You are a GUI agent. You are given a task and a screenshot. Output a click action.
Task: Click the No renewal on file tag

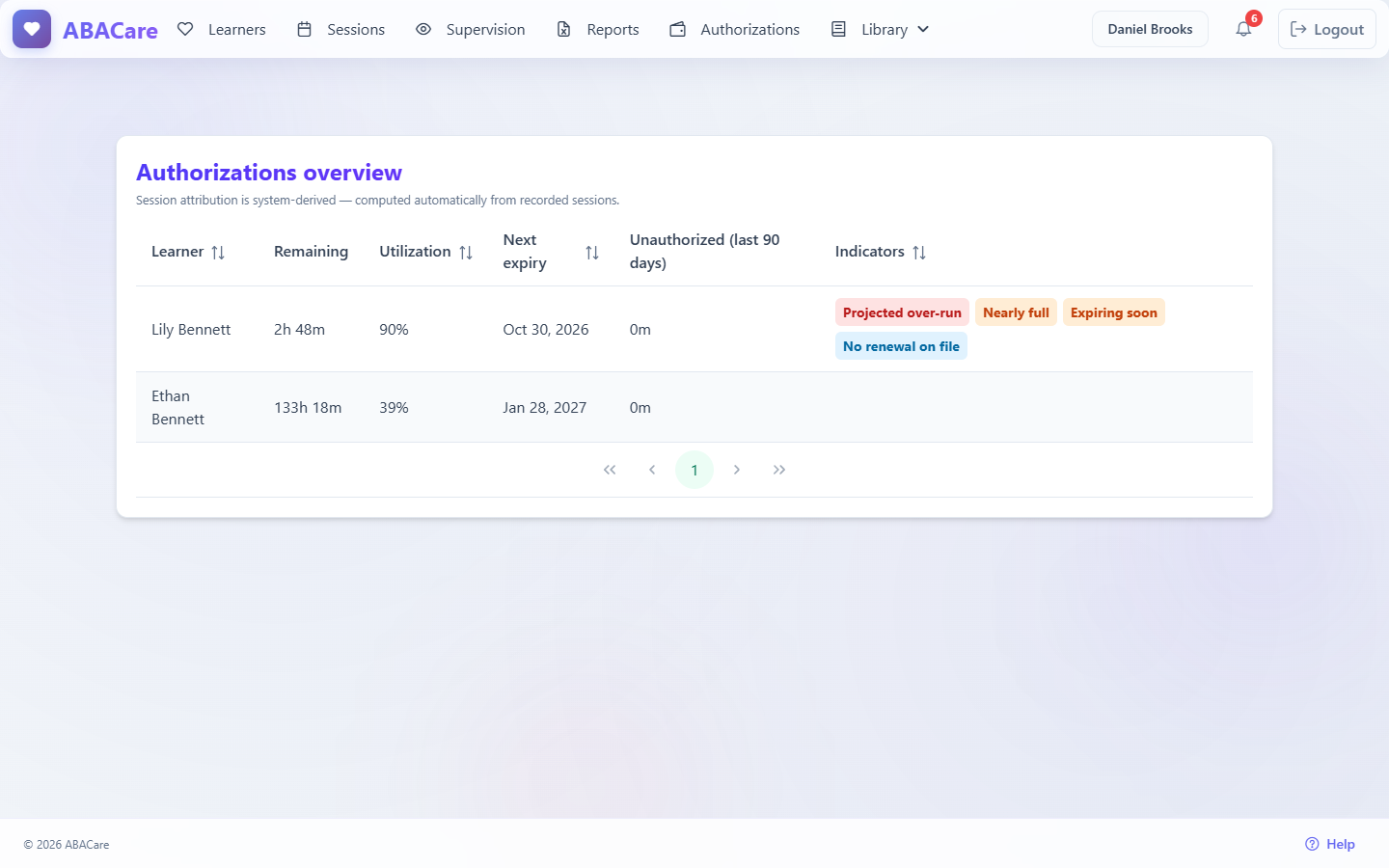pyautogui.click(x=901, y=346)
